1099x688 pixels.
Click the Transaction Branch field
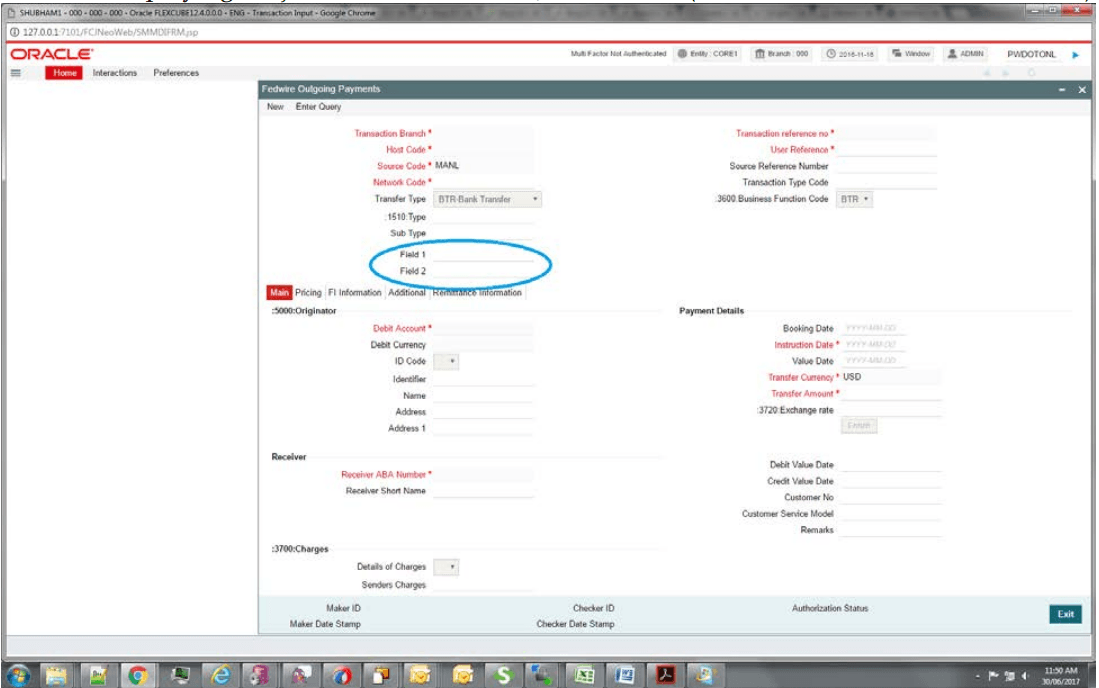click(x=483, y=133)
